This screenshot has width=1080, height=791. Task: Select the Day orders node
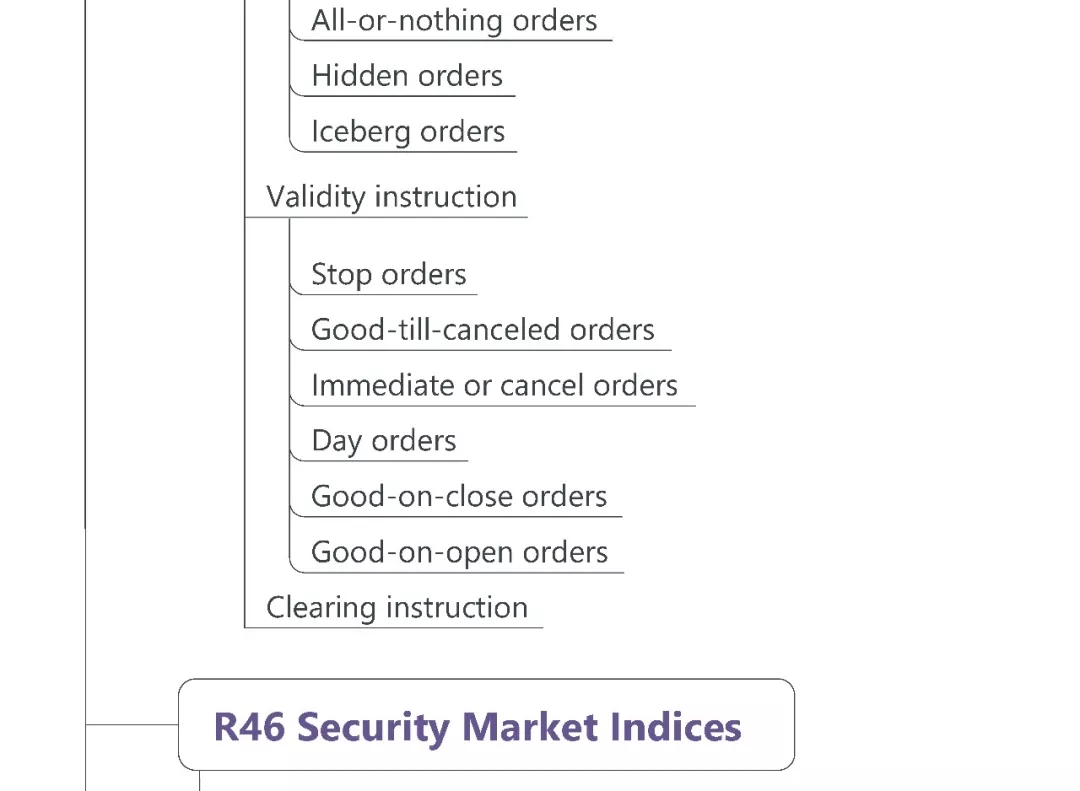(x=384, y=441)
